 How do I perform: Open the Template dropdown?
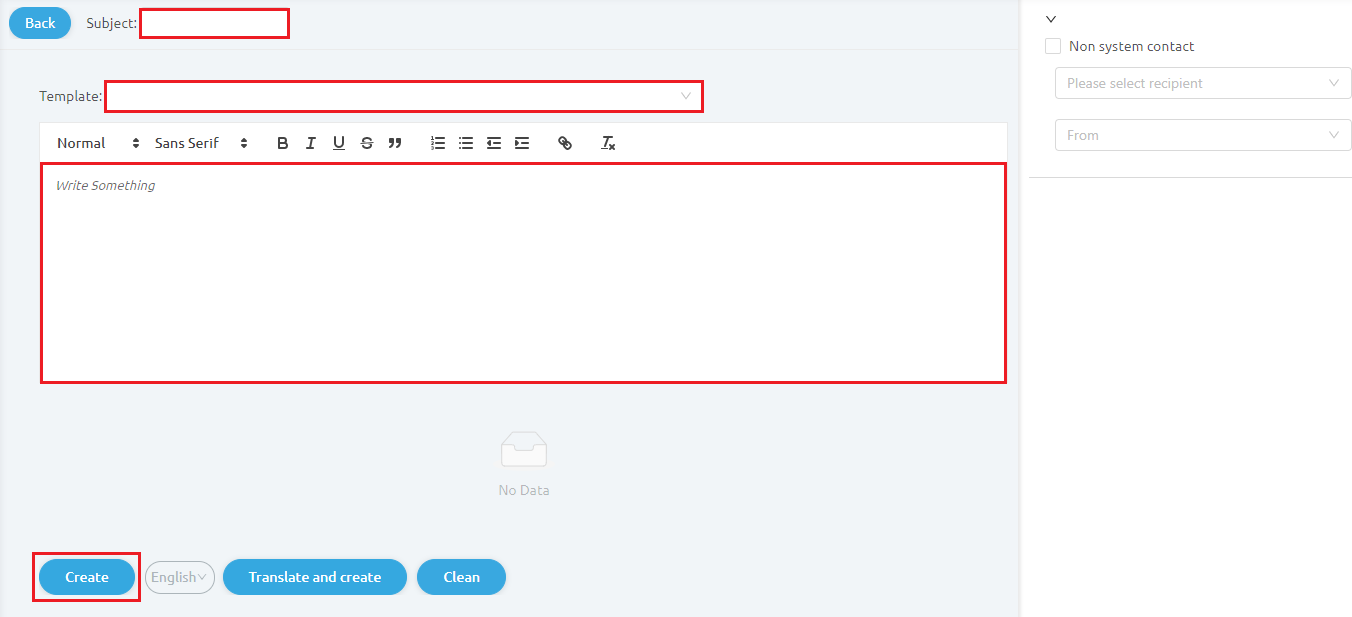coord(404,96)
